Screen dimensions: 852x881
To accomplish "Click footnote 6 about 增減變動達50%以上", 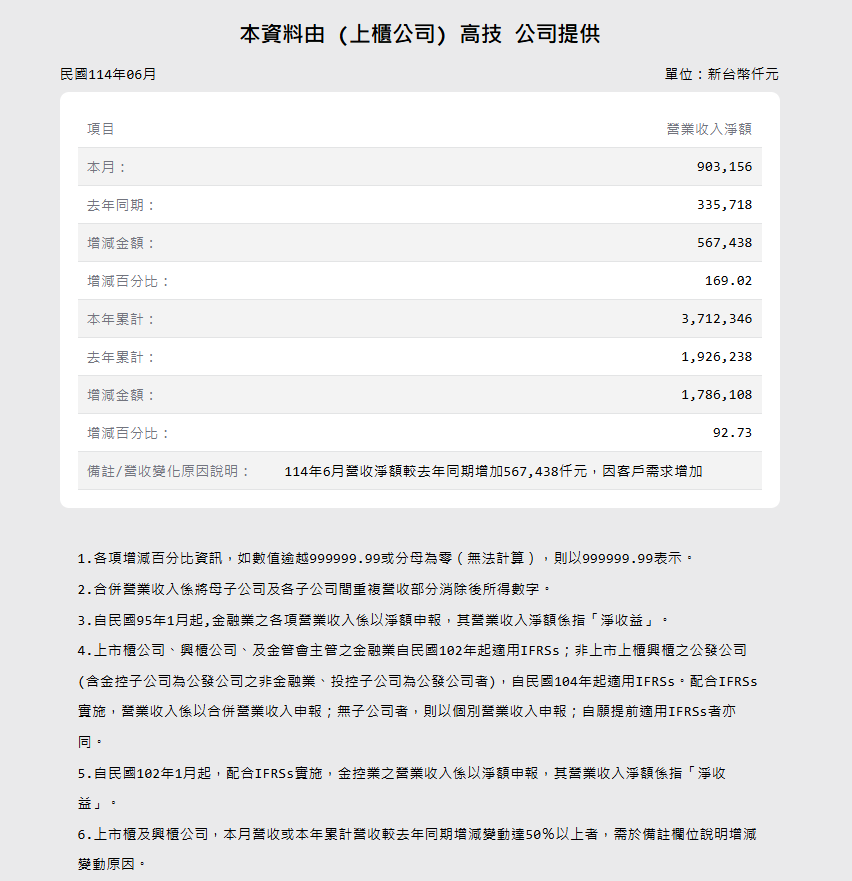I will click(417, 849).
